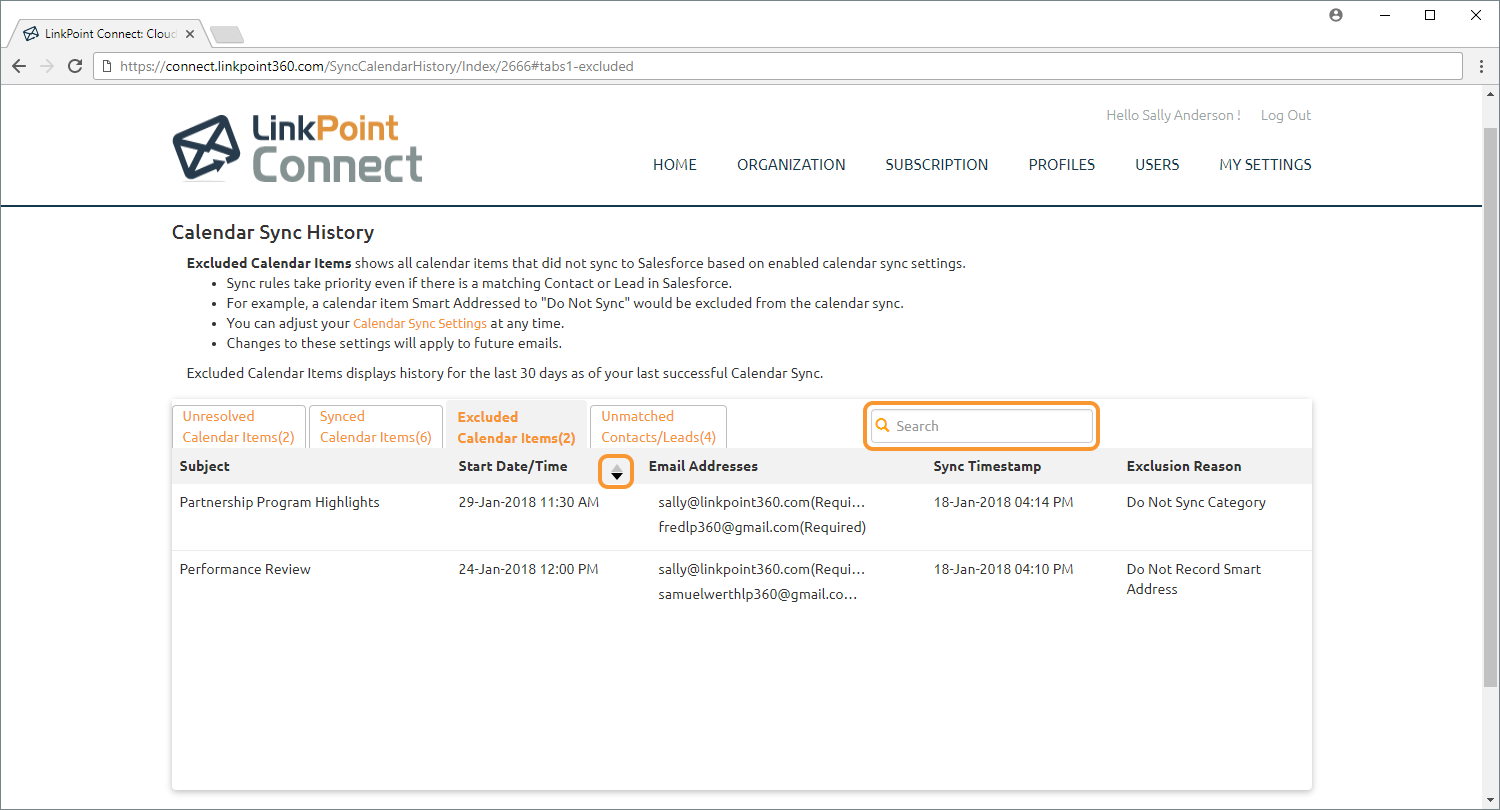The width and height of the screenshot is (1500, 810).
Task: Click 29-Jan-2018 11:30 AM start date
Action: [x=528, y=502]
